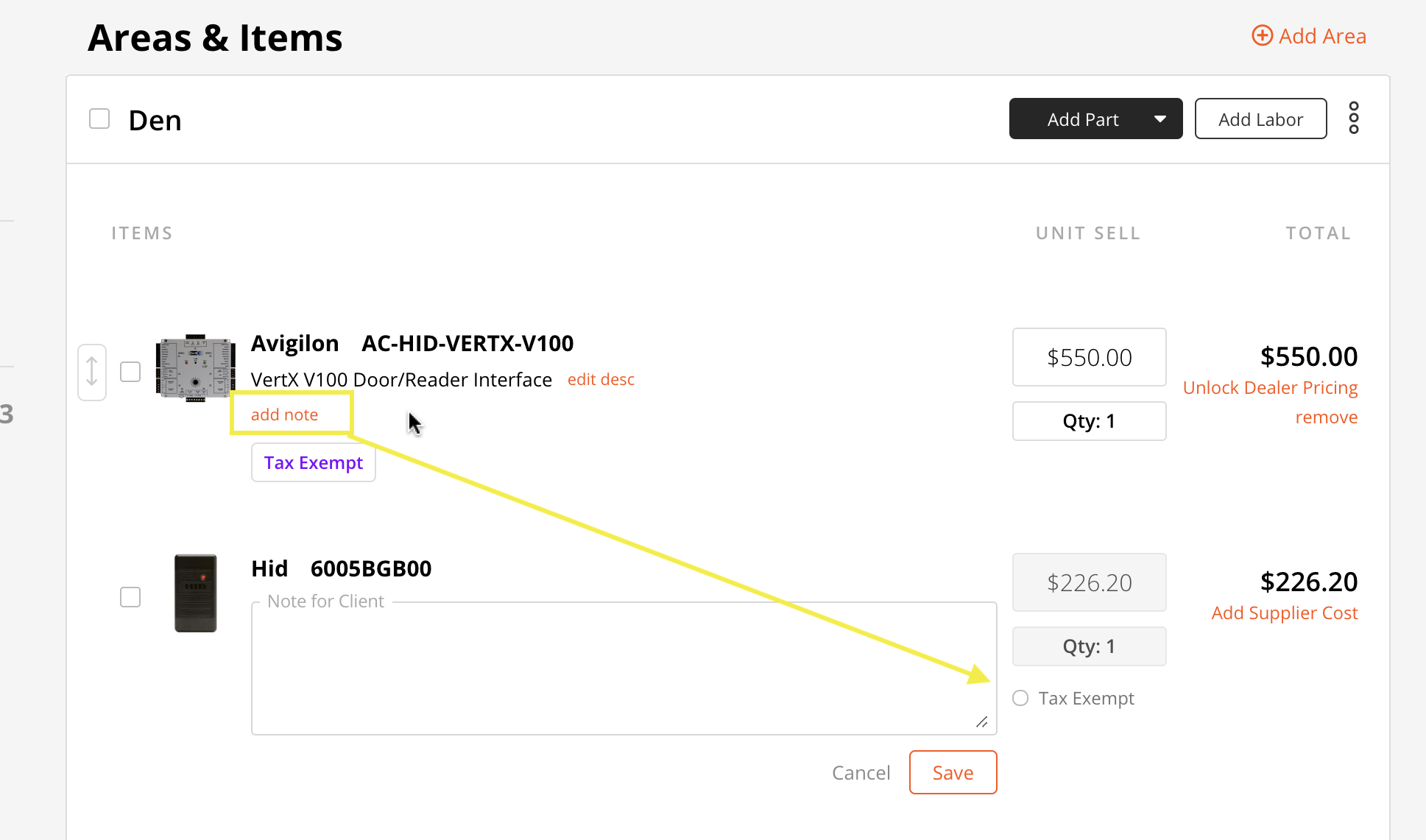Click the drag reorder handle for Avigilon item
The image size is (1426, 840).
tap(92, 372)
